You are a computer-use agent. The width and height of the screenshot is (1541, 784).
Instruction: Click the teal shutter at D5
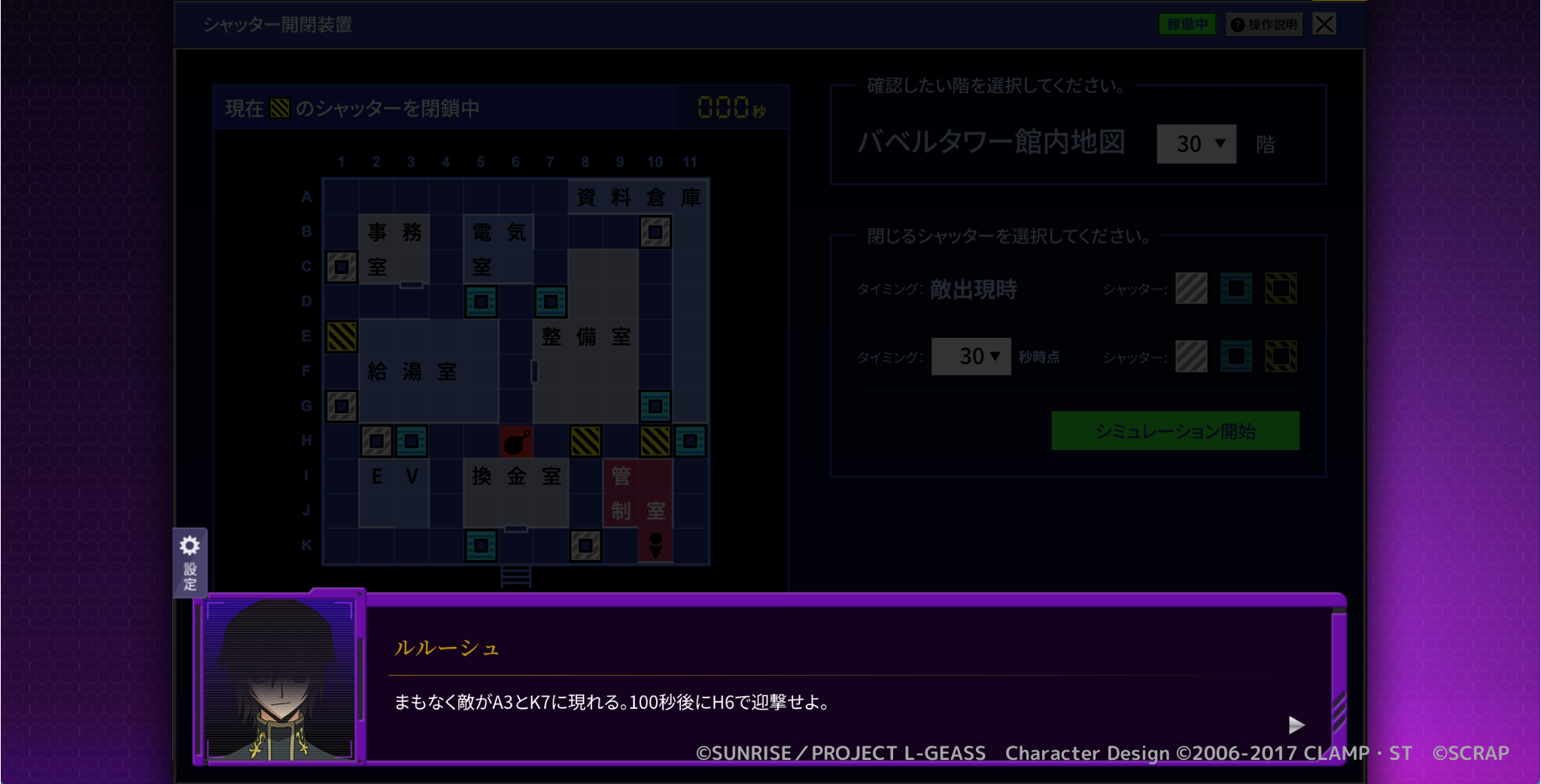point(481,302)
